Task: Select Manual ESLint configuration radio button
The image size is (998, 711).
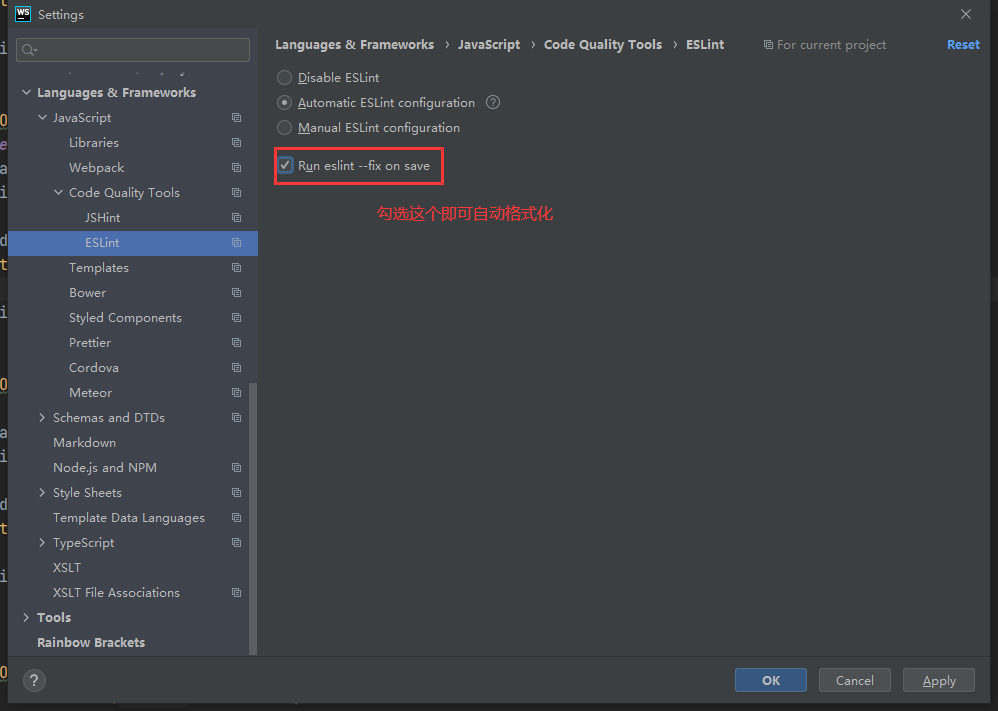Action: pos(285,128)
